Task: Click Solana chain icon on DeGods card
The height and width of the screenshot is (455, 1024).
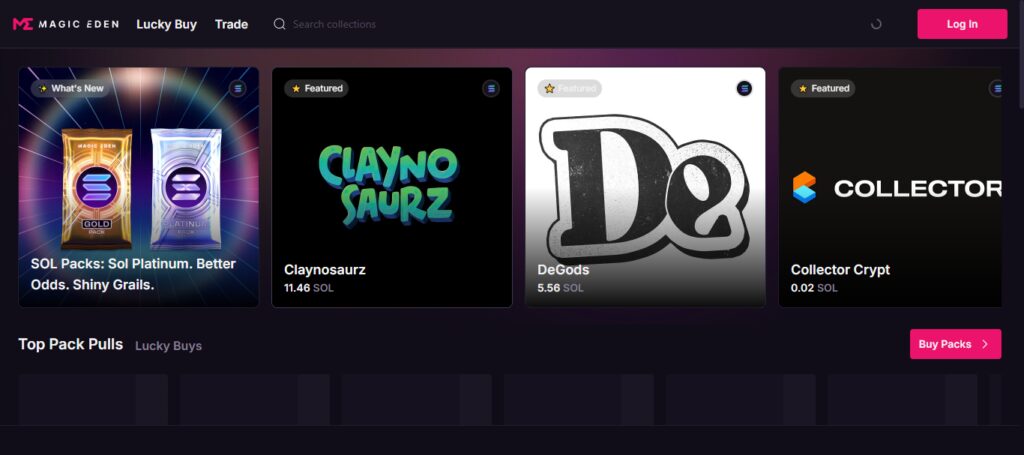Action: coord(744,88)
